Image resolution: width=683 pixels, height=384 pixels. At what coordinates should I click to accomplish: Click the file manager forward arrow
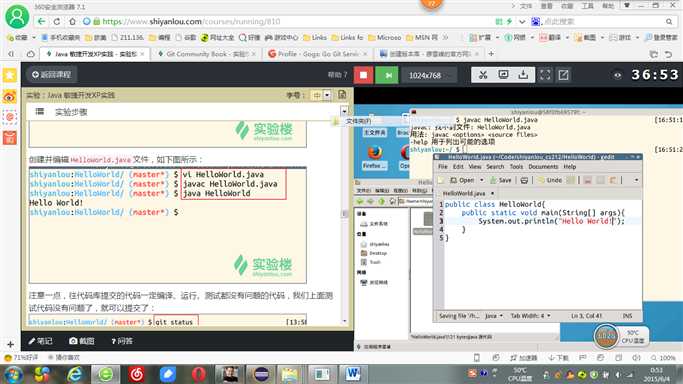tap(370, 201)
